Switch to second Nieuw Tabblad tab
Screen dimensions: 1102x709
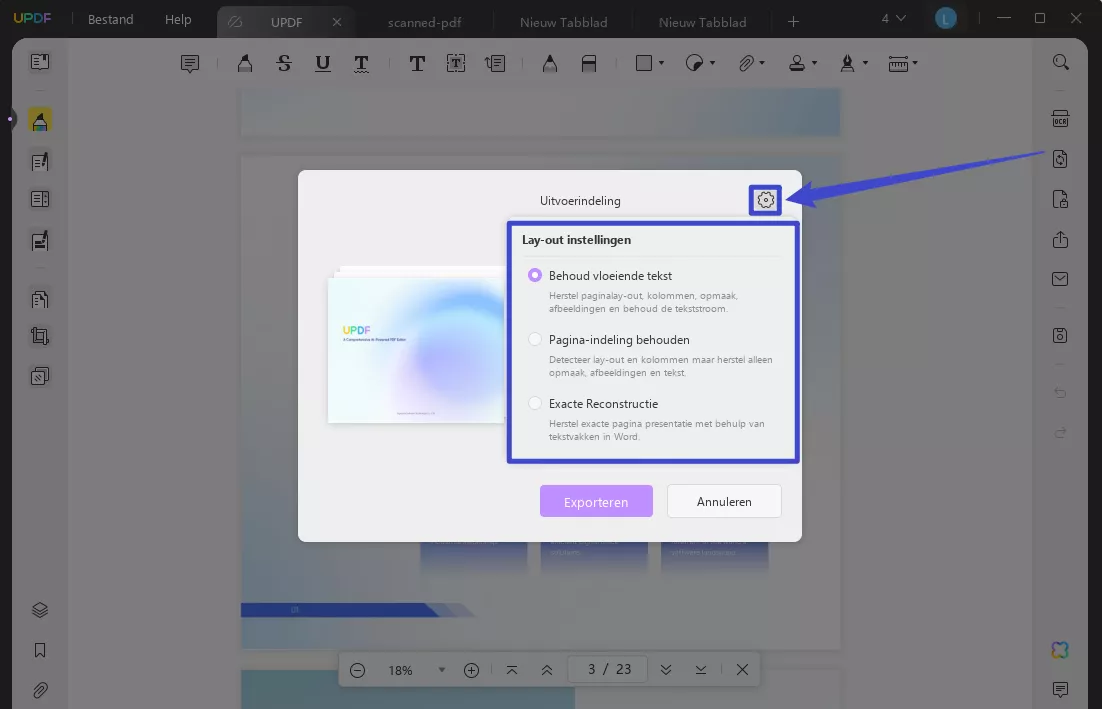702,22
